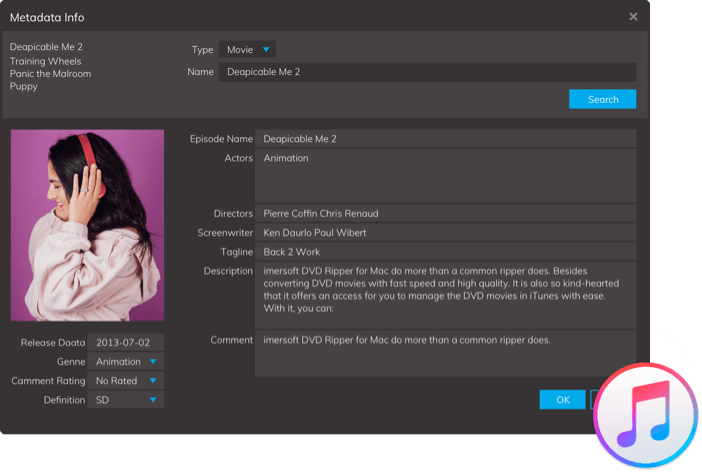The height and width of the screenshot is (472, 702).
Task: Select "Puppy" in results list
Action: pos(24,86)
